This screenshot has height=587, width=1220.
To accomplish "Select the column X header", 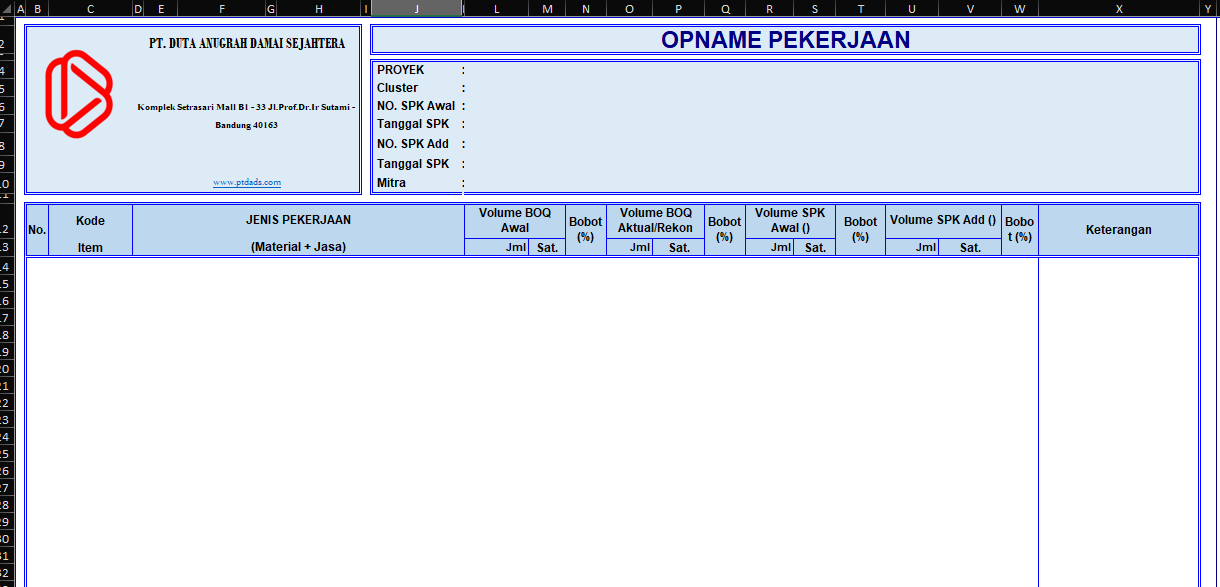I will [x=1118, y=8].
